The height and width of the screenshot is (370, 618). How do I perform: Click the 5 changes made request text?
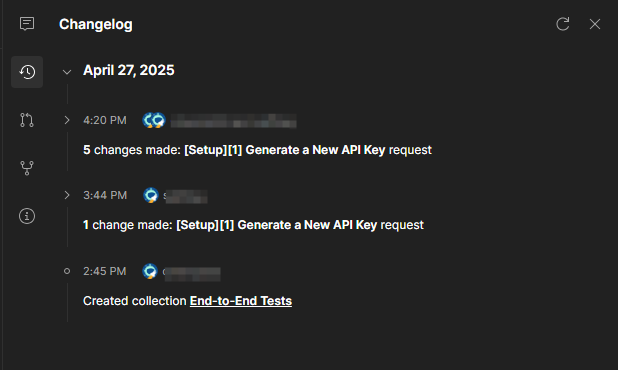point(257,150)
